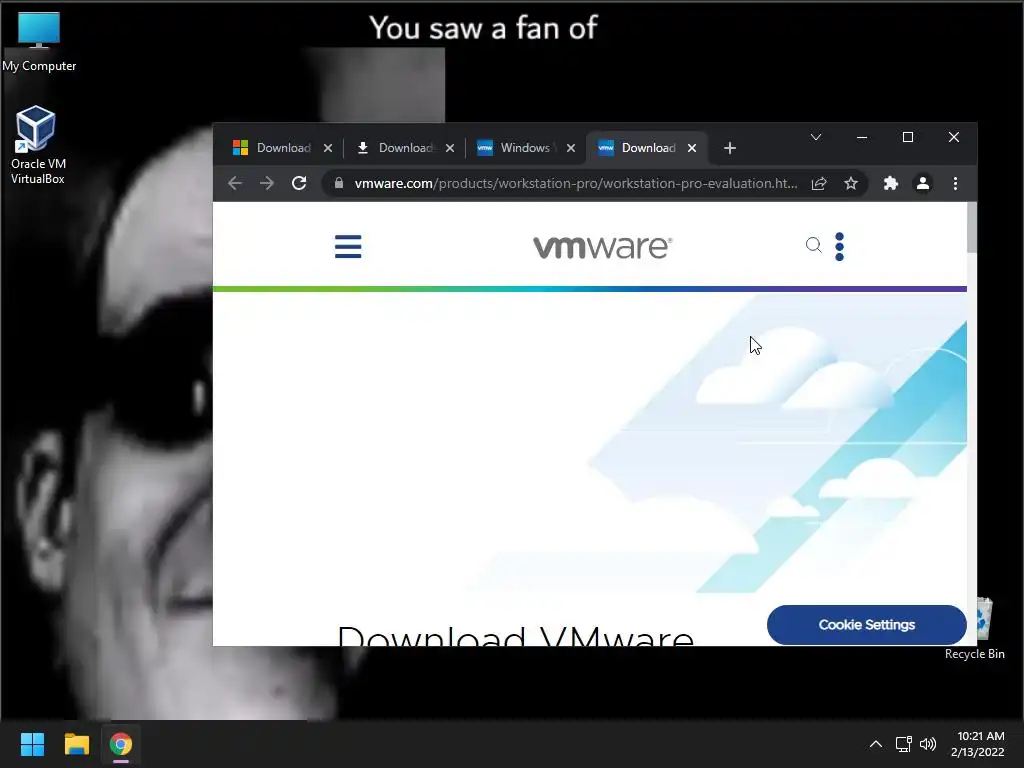Select the active VMware Download tab
Image resolution: width=1024 pixels, height=768 pixels.
click(637, 148)
